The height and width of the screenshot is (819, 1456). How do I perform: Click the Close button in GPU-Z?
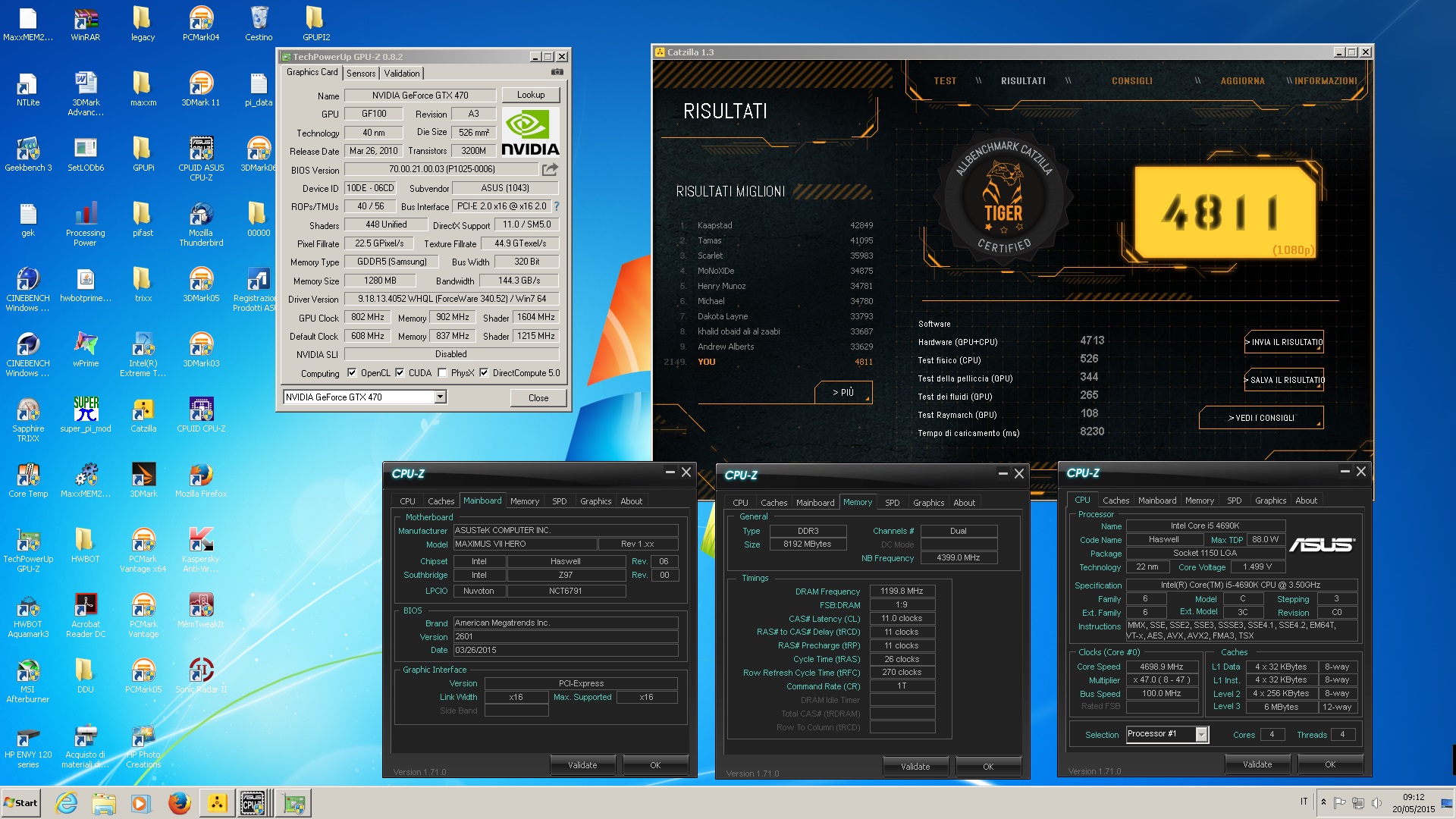[x=538, y=397]
